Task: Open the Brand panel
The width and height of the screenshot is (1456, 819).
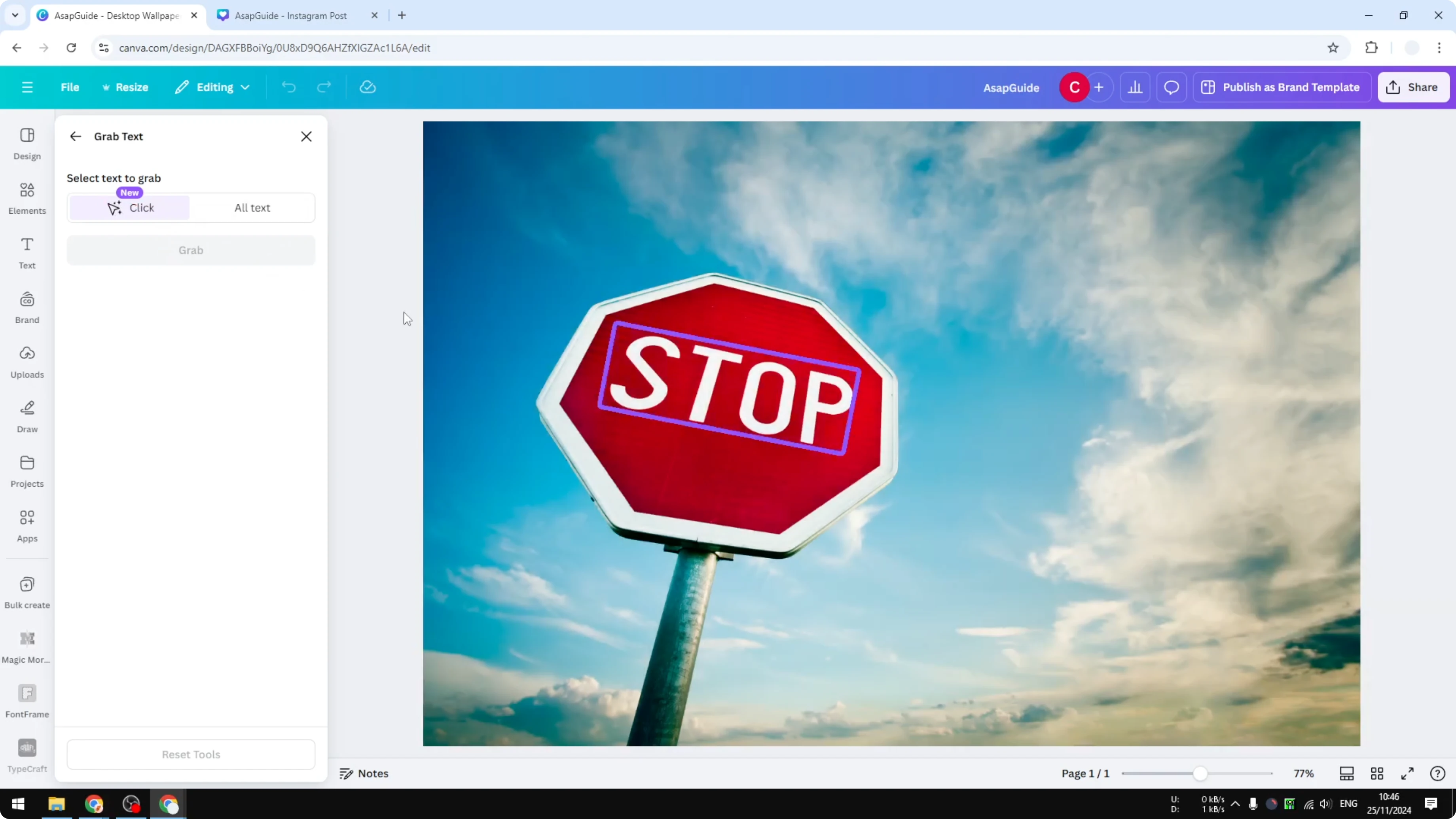Action: 27,307
